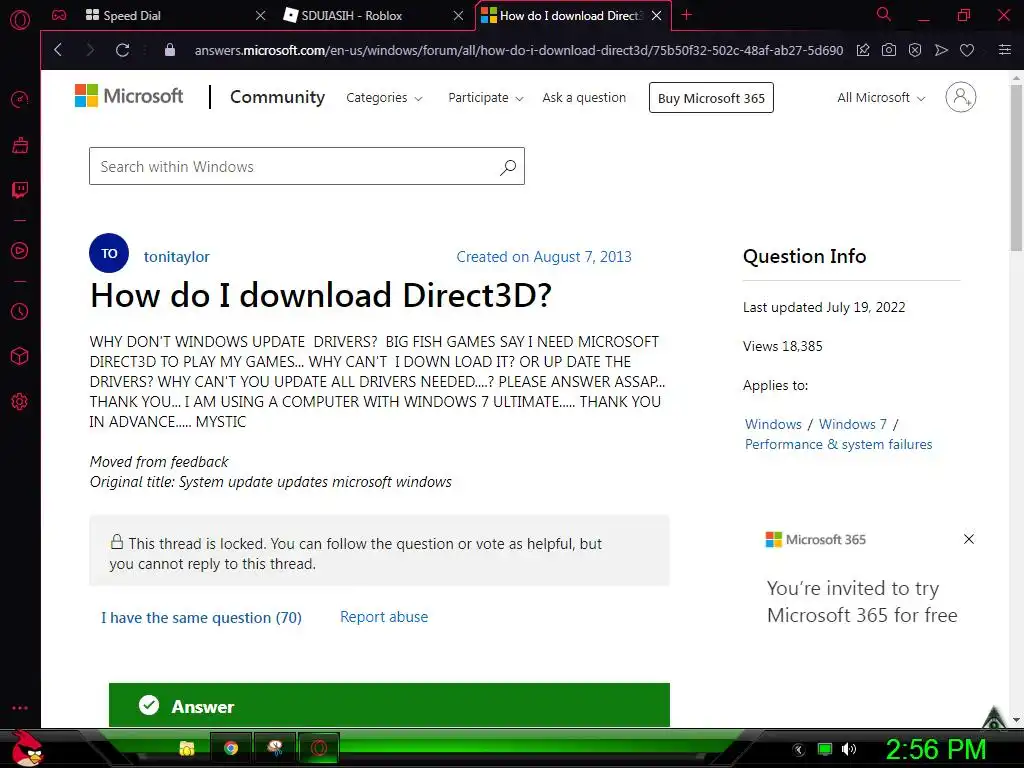Screen dimensions: 1024x768
Task: Click the forward navigation arrow
Action: pyautogui.click(x=90, y=50)
